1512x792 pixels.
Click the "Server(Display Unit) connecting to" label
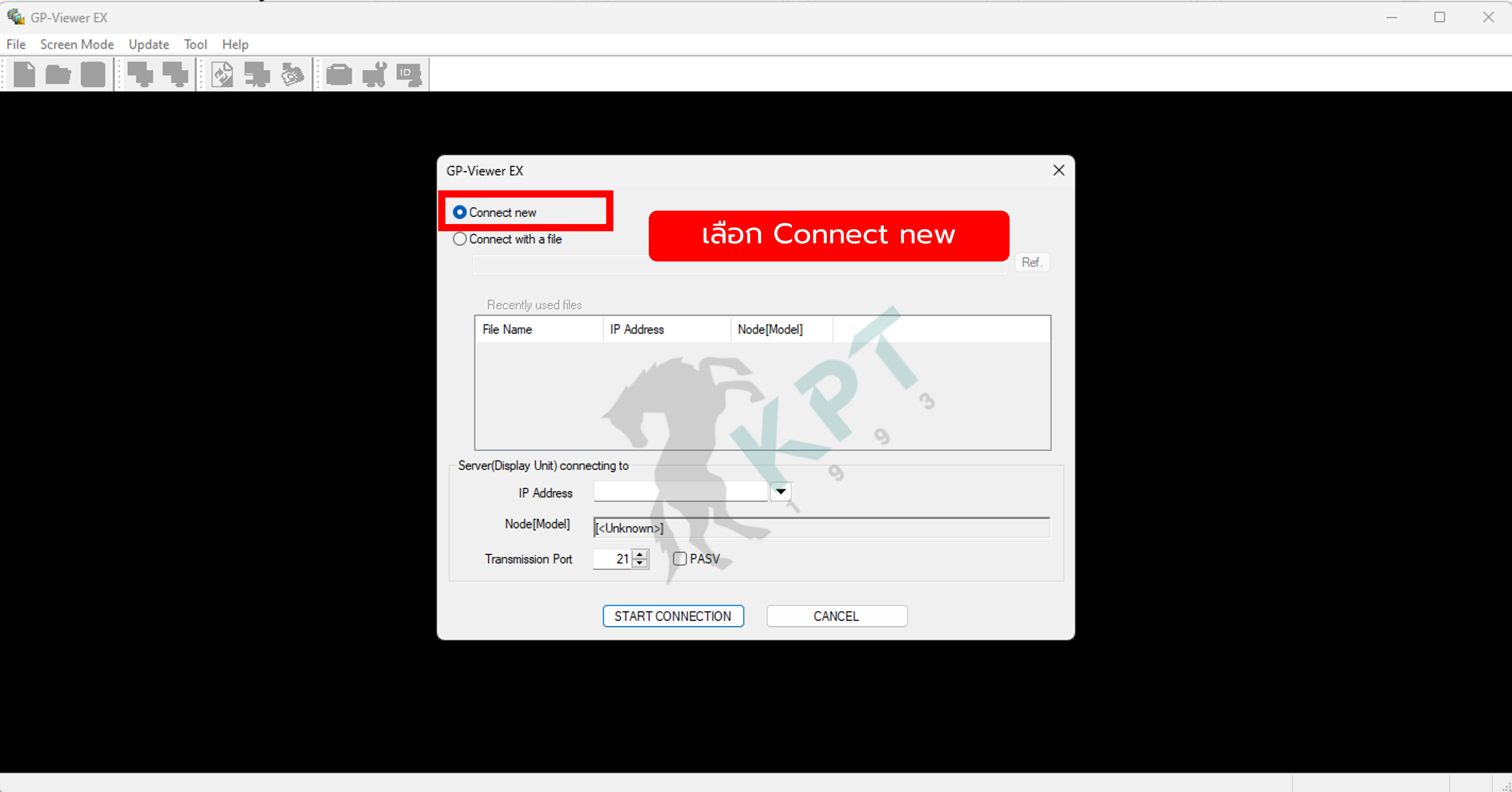point(543,466)
